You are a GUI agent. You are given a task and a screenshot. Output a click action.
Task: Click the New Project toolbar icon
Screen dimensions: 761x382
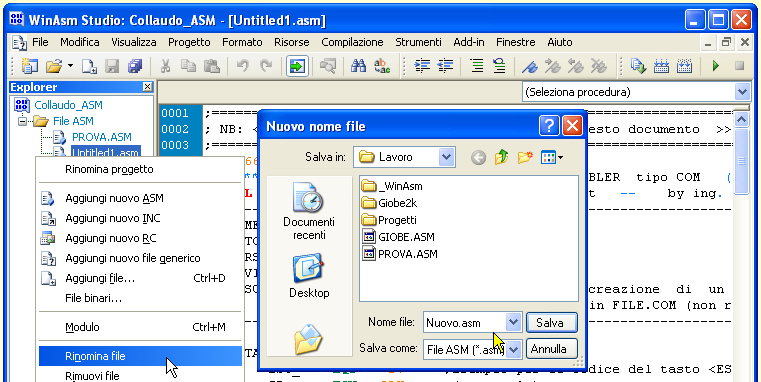click(30, 66)
